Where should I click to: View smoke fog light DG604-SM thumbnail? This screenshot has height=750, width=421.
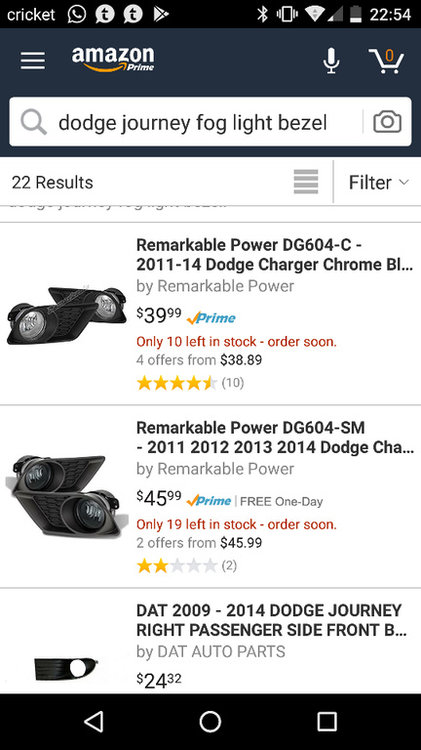click(x=67, y=497)
